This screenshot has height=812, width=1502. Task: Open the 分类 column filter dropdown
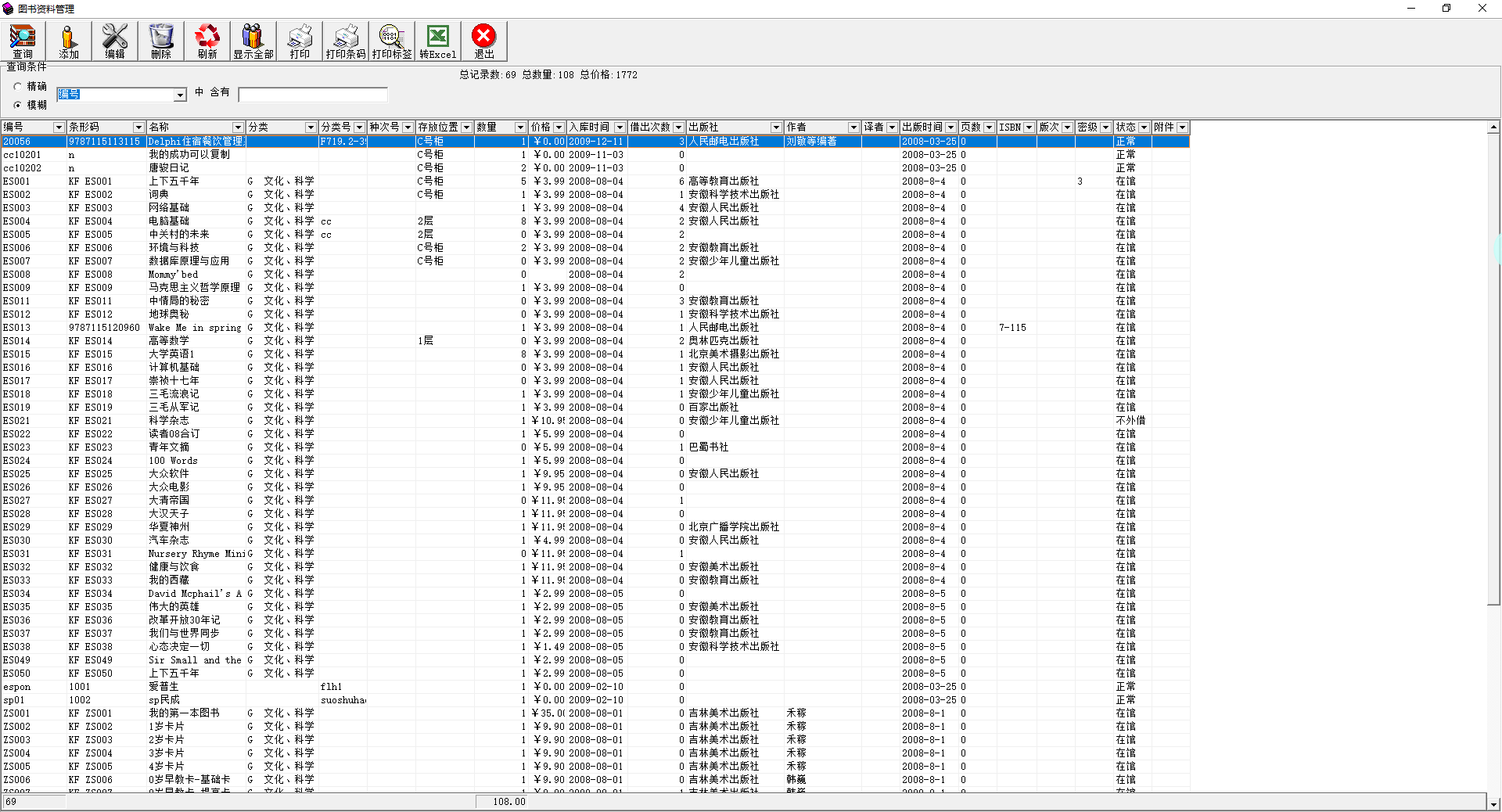point(311,128)
